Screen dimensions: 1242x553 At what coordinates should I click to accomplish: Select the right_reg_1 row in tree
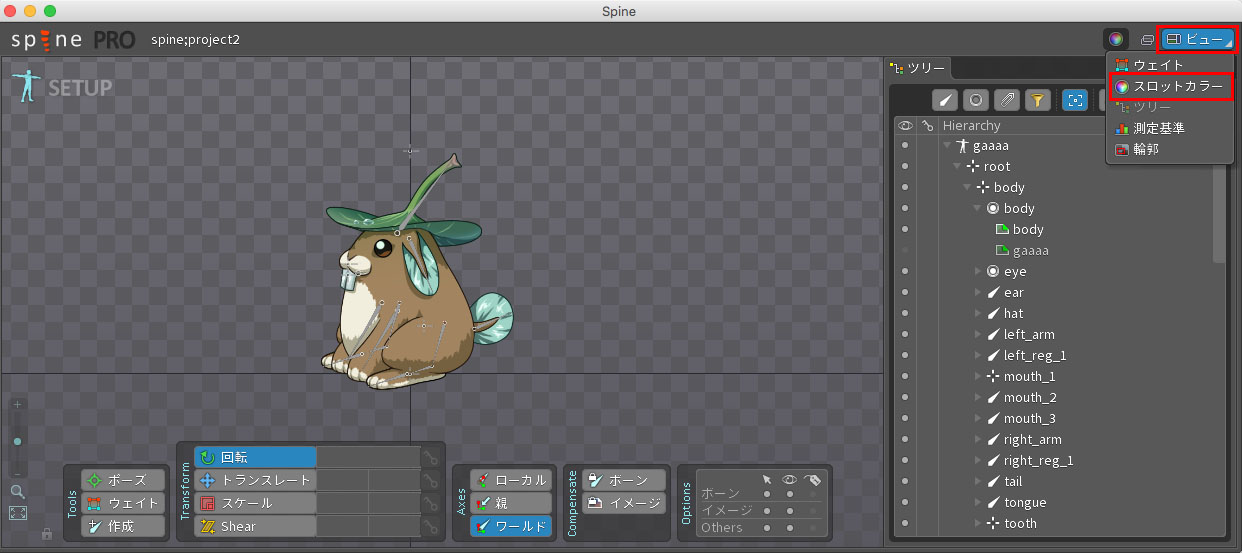(1030, 461)
